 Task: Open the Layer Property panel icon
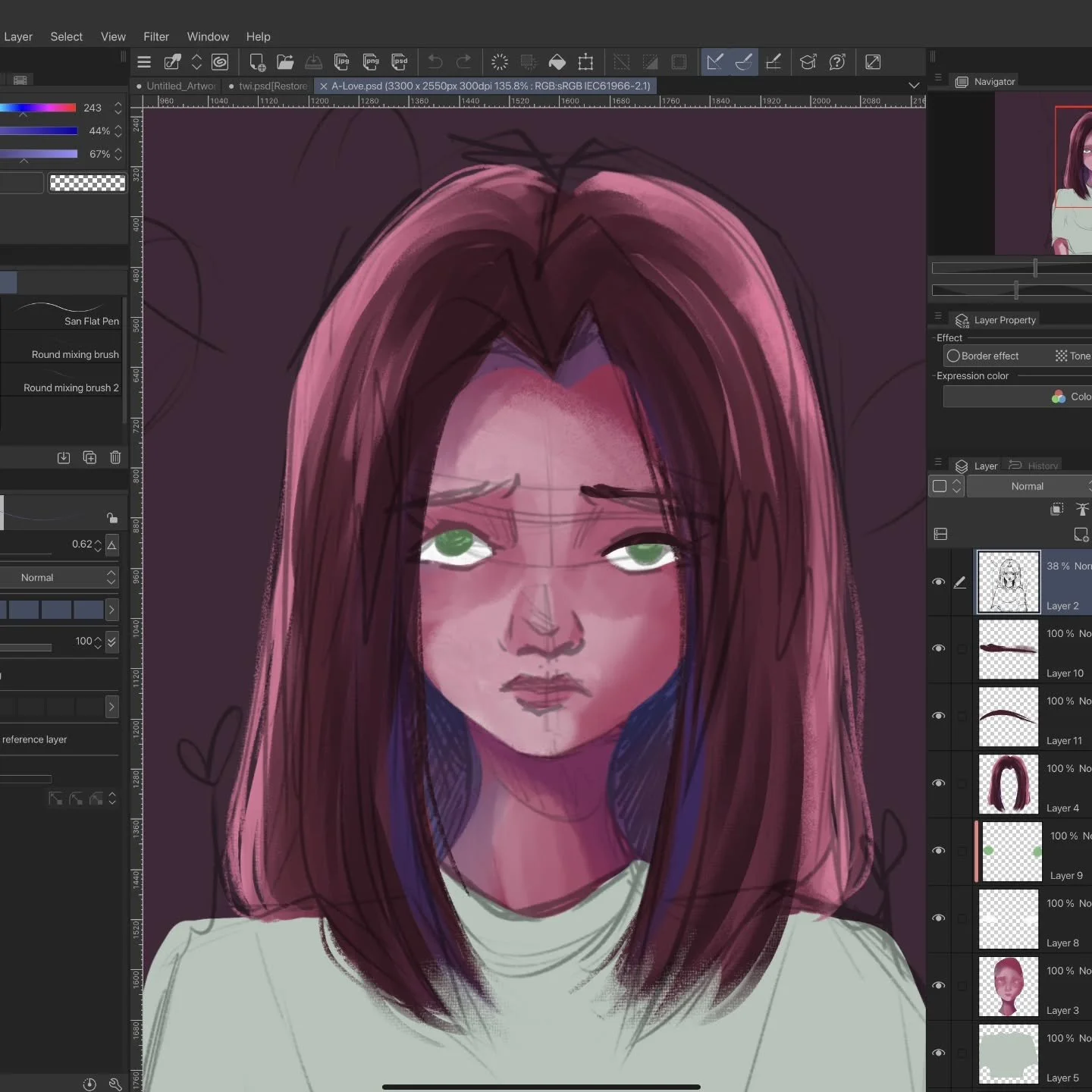pyautogui.click(x=962, y=320)
